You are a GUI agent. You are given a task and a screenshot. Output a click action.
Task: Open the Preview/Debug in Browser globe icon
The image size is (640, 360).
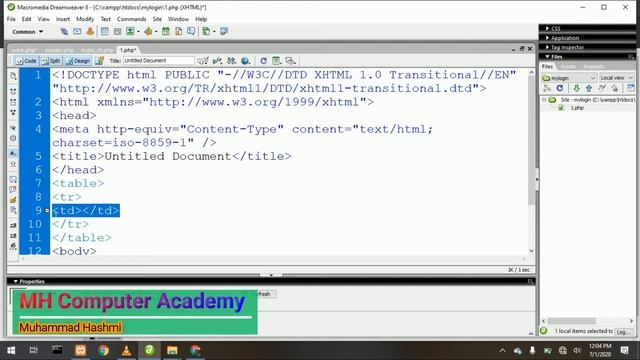click(x=245, y=61)
